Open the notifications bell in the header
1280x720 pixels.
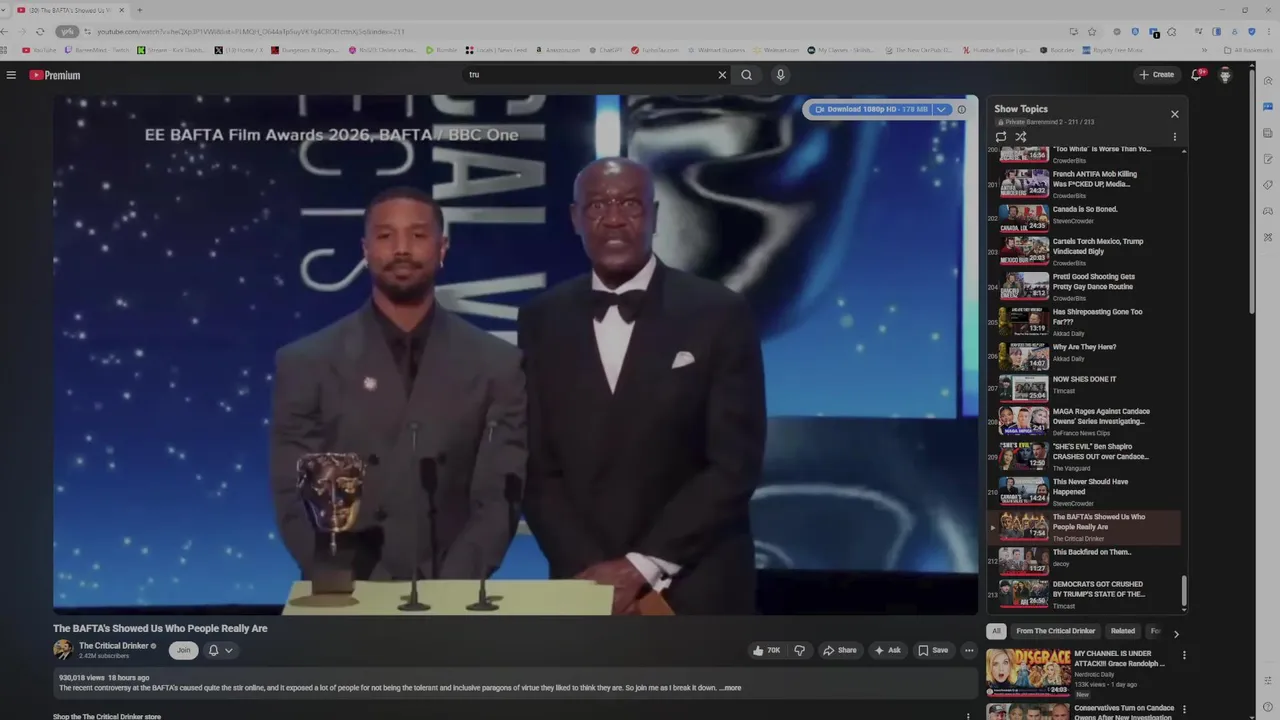pos(1196,75)
